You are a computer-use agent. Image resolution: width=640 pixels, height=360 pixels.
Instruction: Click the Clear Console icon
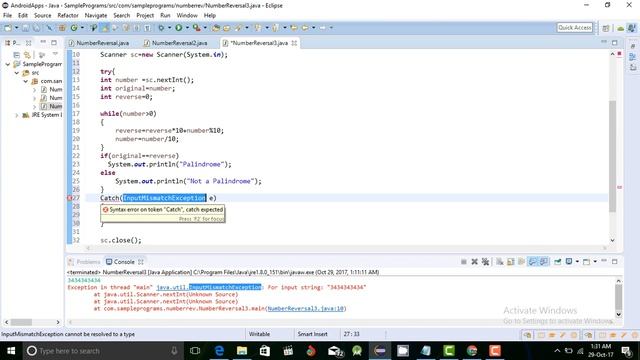point(500,262)
